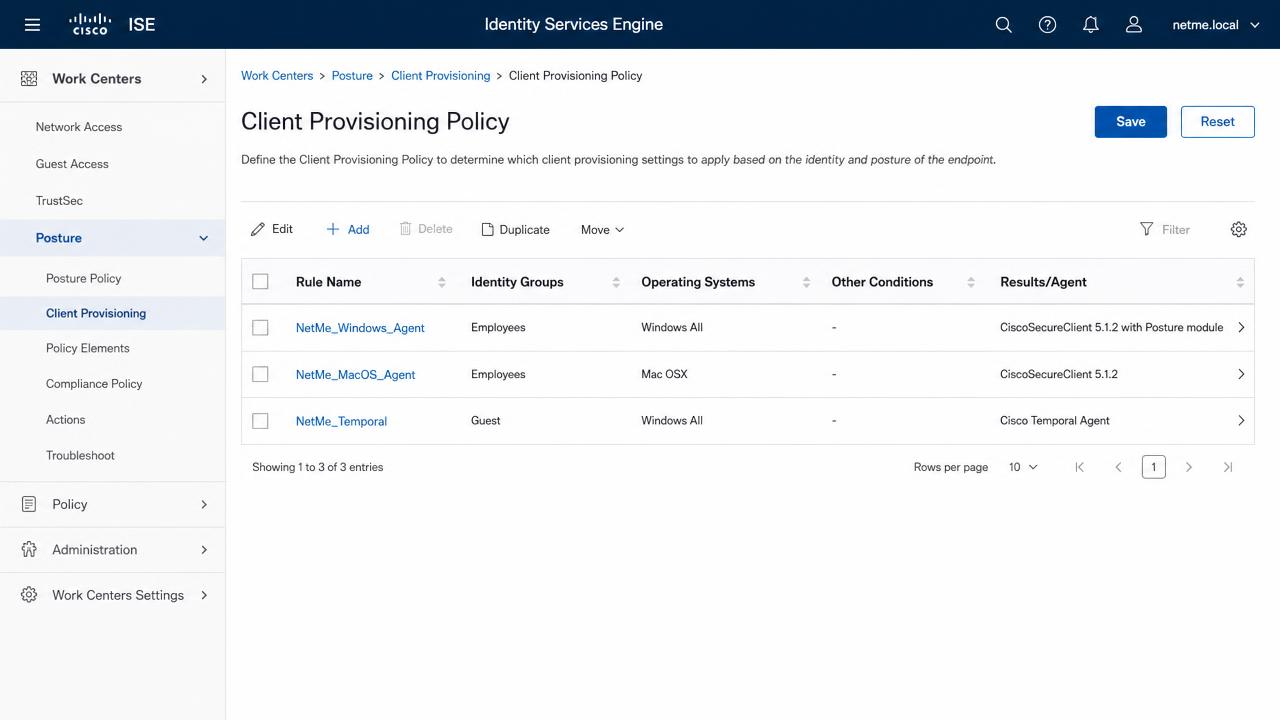Screen dimensions: 1280x720
Task: Go to previous page arrow
Action: pos(1118,467)
